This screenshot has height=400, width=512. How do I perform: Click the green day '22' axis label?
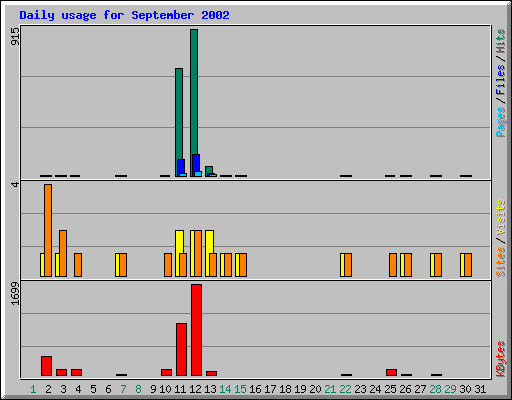pos(345,389)
